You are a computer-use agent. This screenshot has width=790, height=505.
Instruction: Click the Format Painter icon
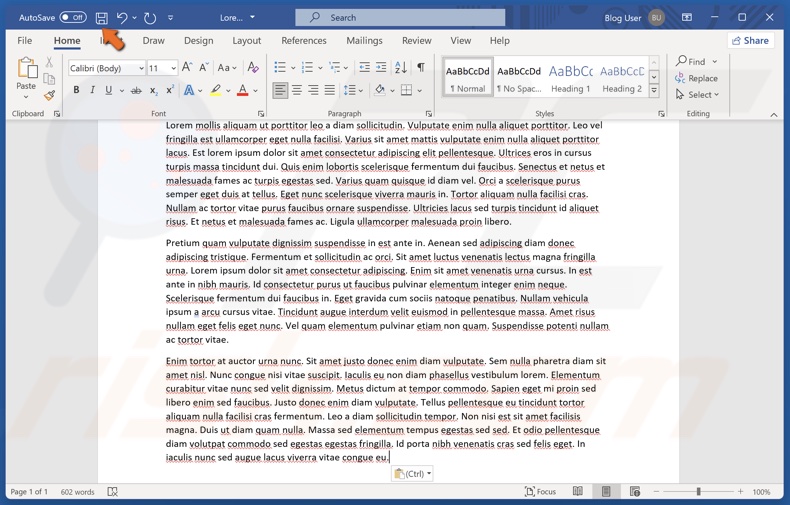[x=50, y=96]
